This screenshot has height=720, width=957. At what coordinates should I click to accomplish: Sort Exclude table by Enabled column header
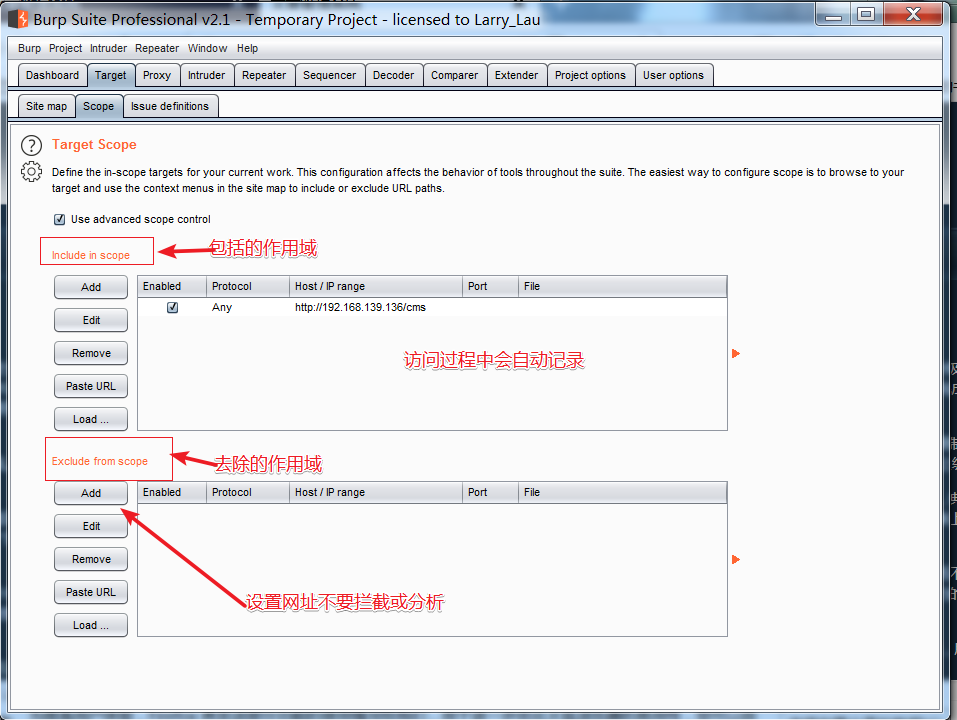click(x=172, y=492)
